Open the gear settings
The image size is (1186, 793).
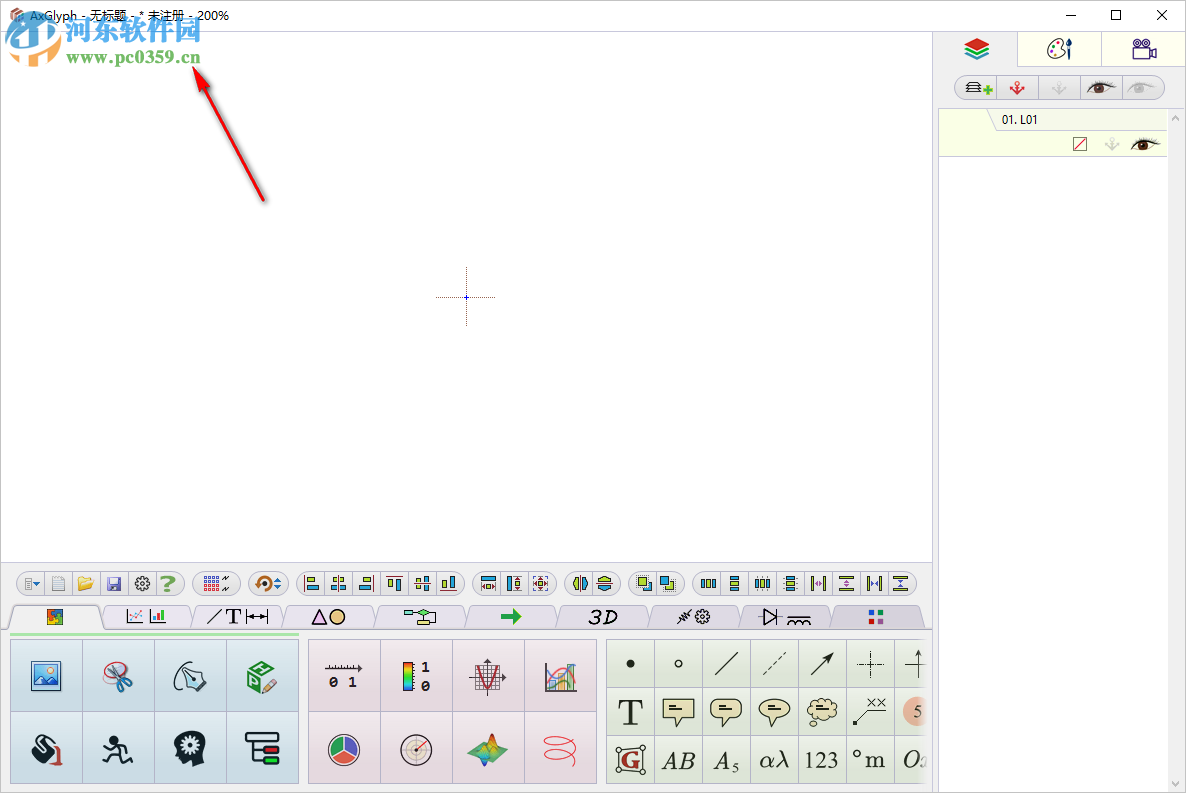142,583
